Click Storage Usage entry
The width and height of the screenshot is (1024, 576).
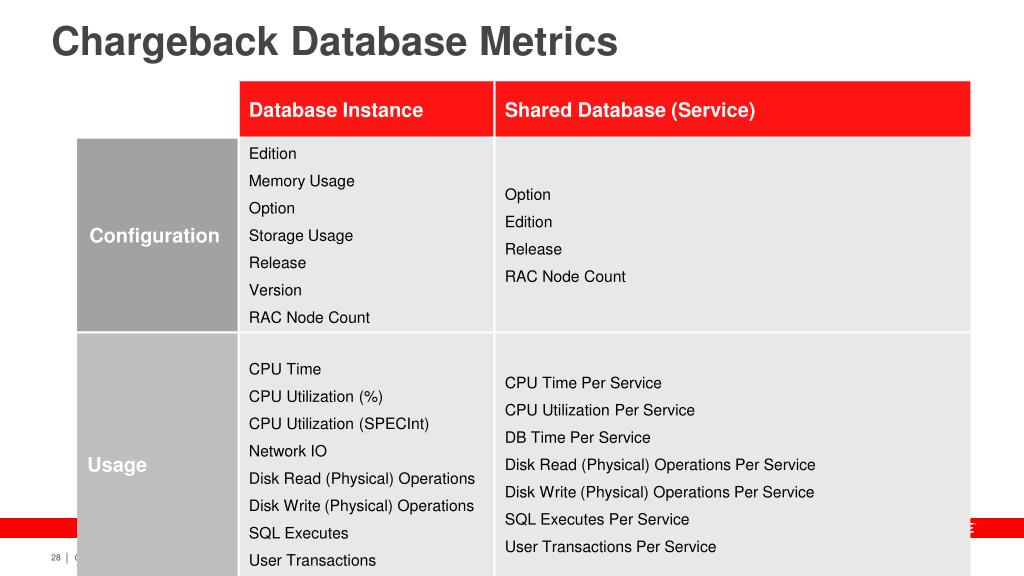click(x=300, y=236)
